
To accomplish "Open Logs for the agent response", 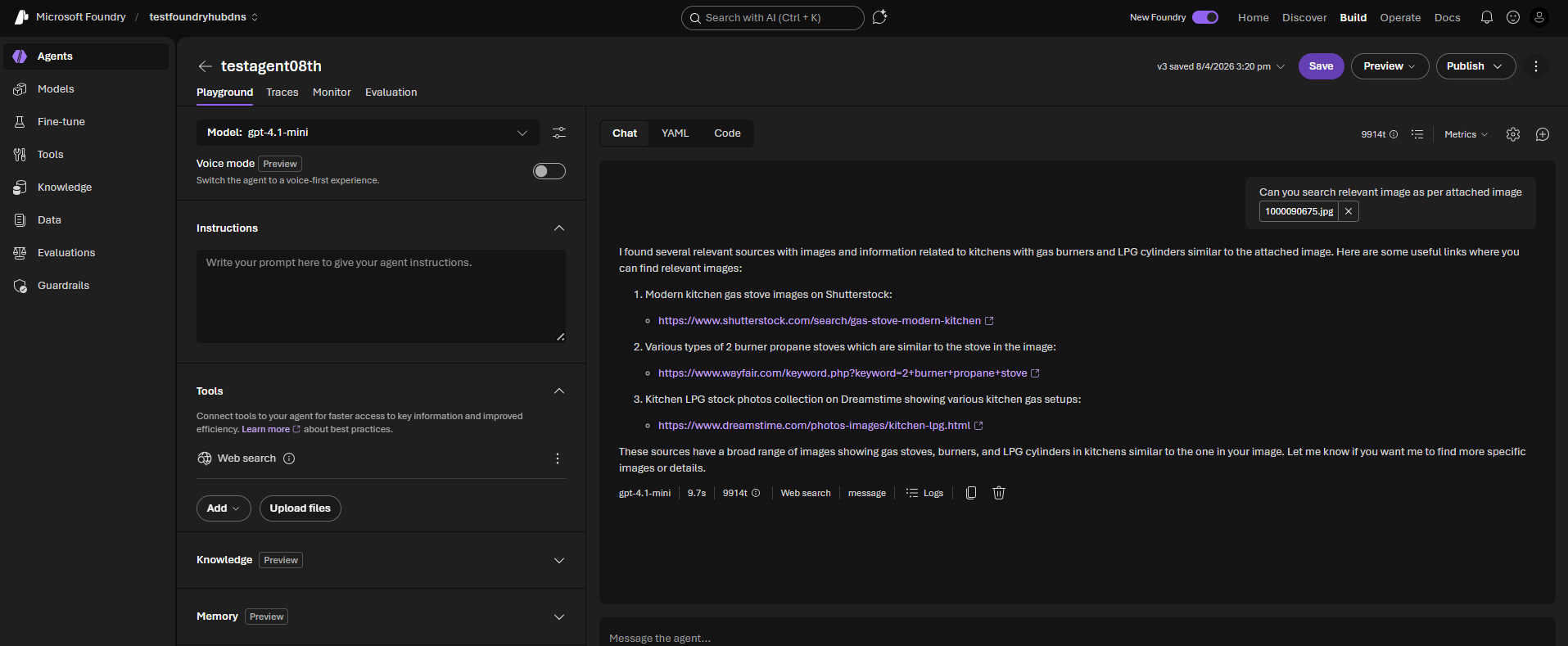I will click(924, 493).
